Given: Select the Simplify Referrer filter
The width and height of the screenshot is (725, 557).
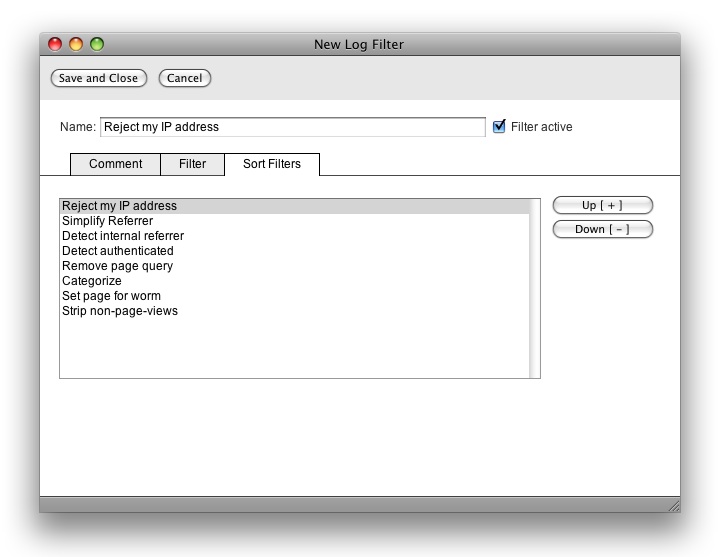Looking at the screenshot, I should [x=107, y=221].
